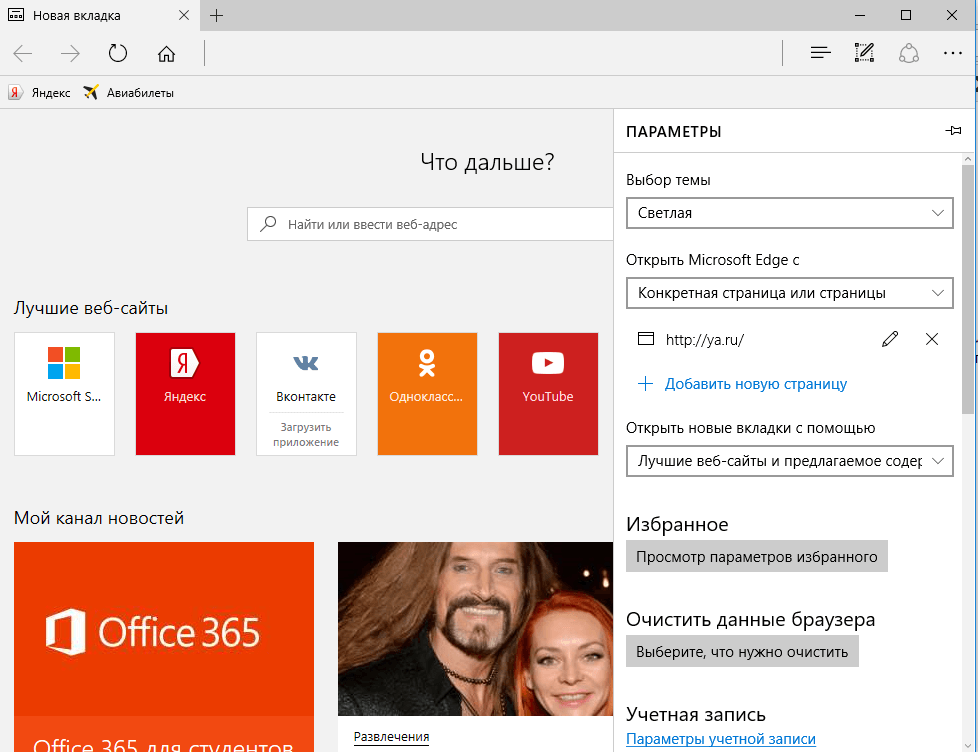Open the More actions ellipsis menu

(952, 53)
